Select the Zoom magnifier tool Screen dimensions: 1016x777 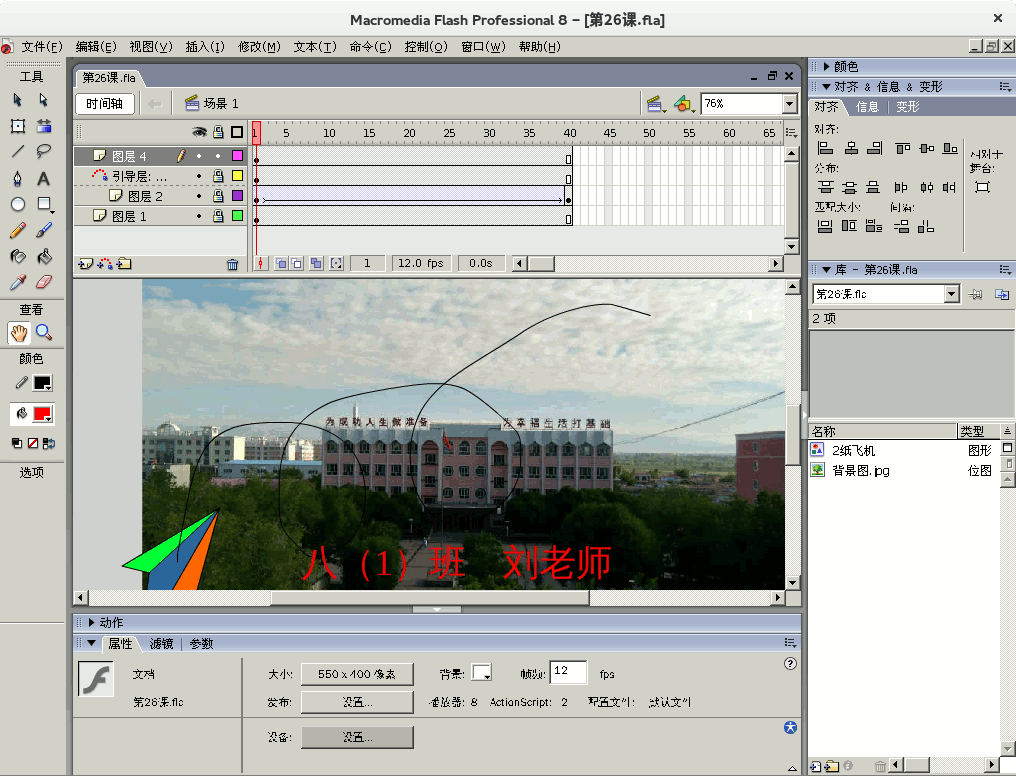pyautogui.click(x=43, y=332)
